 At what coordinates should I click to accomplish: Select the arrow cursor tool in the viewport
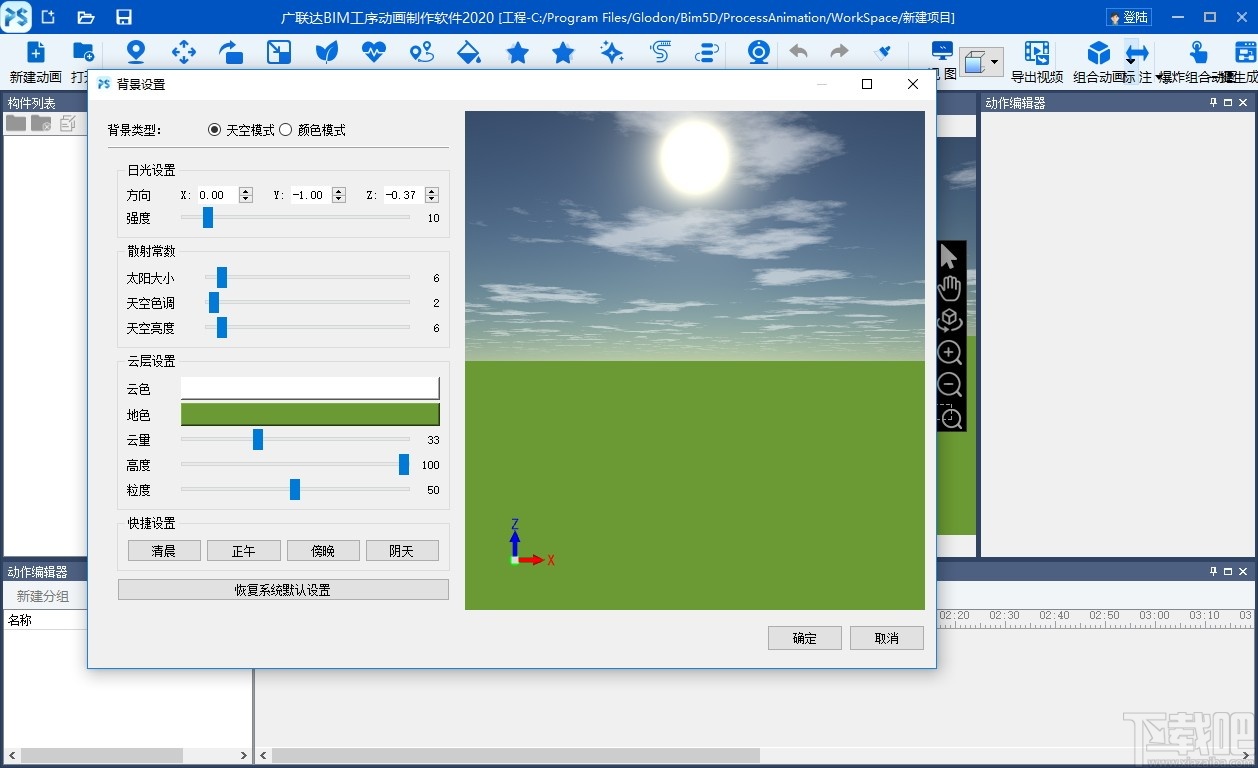(x=948, y=257)
